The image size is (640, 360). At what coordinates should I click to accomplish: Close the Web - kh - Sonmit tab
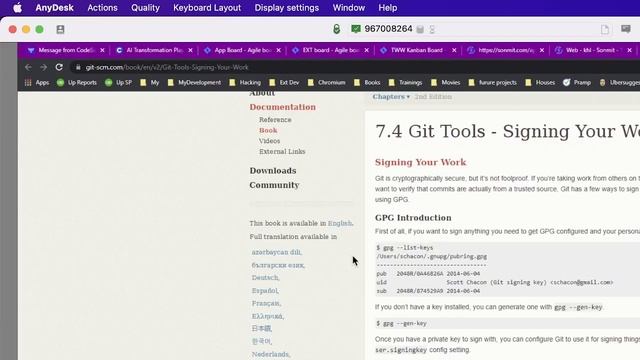(x=630, y=50)
